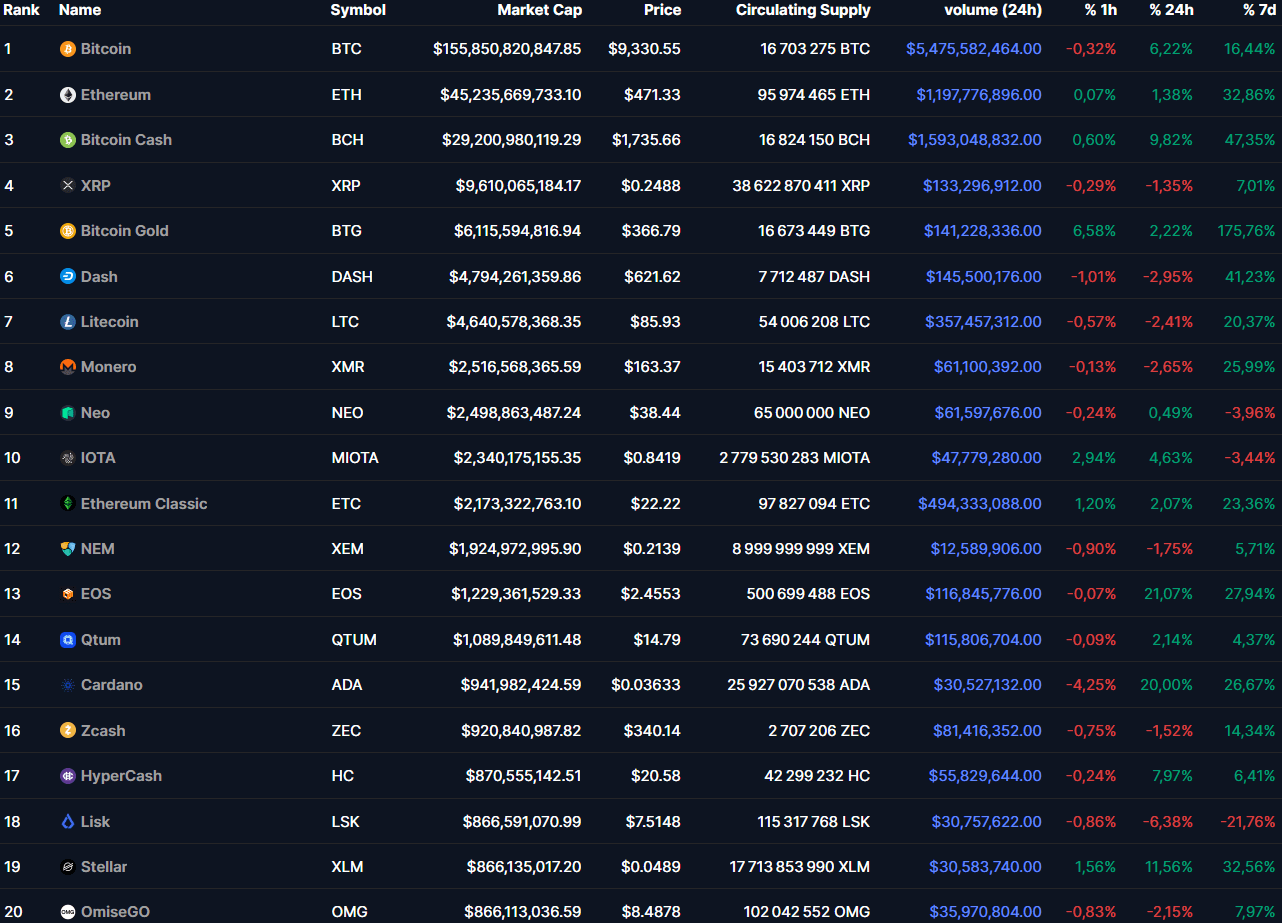Select Neo's circulating supply 65 000 000 NEO
Screen dimensions: 1282x923
812,413
